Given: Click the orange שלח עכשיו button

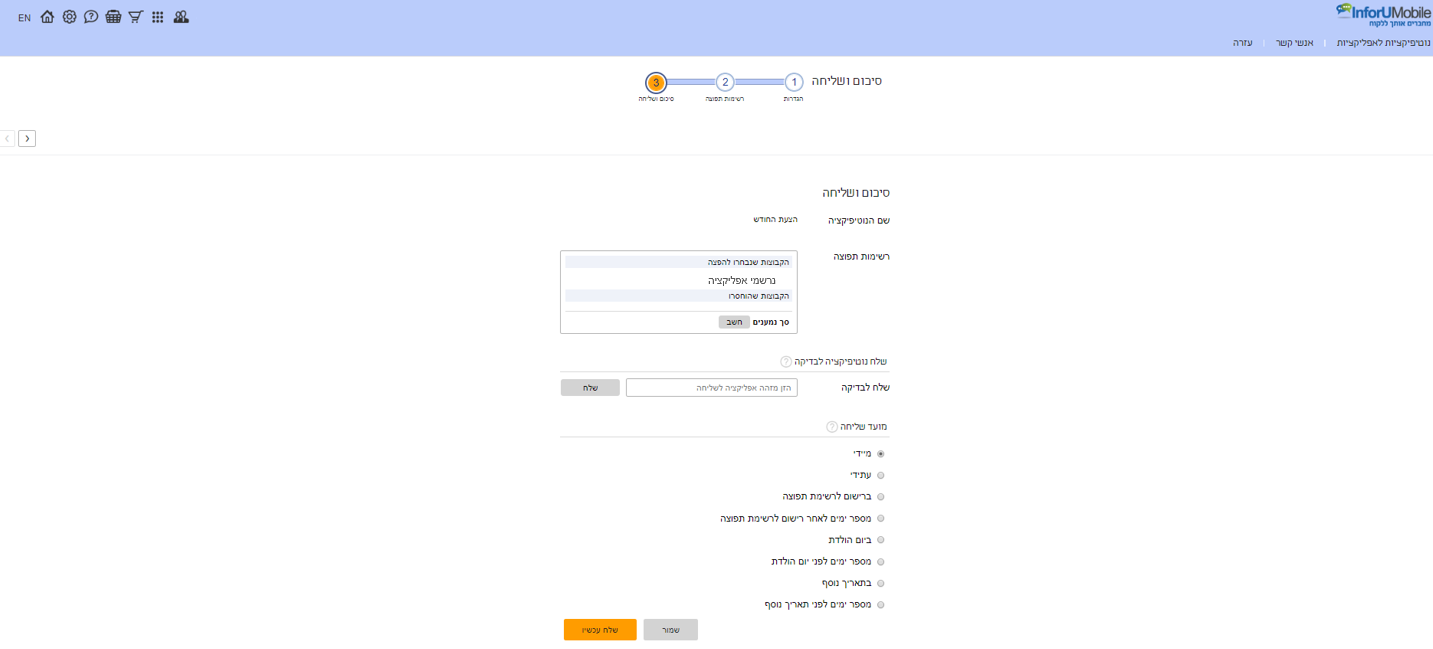Looking at the screenshot, I should tap(600, 630).
